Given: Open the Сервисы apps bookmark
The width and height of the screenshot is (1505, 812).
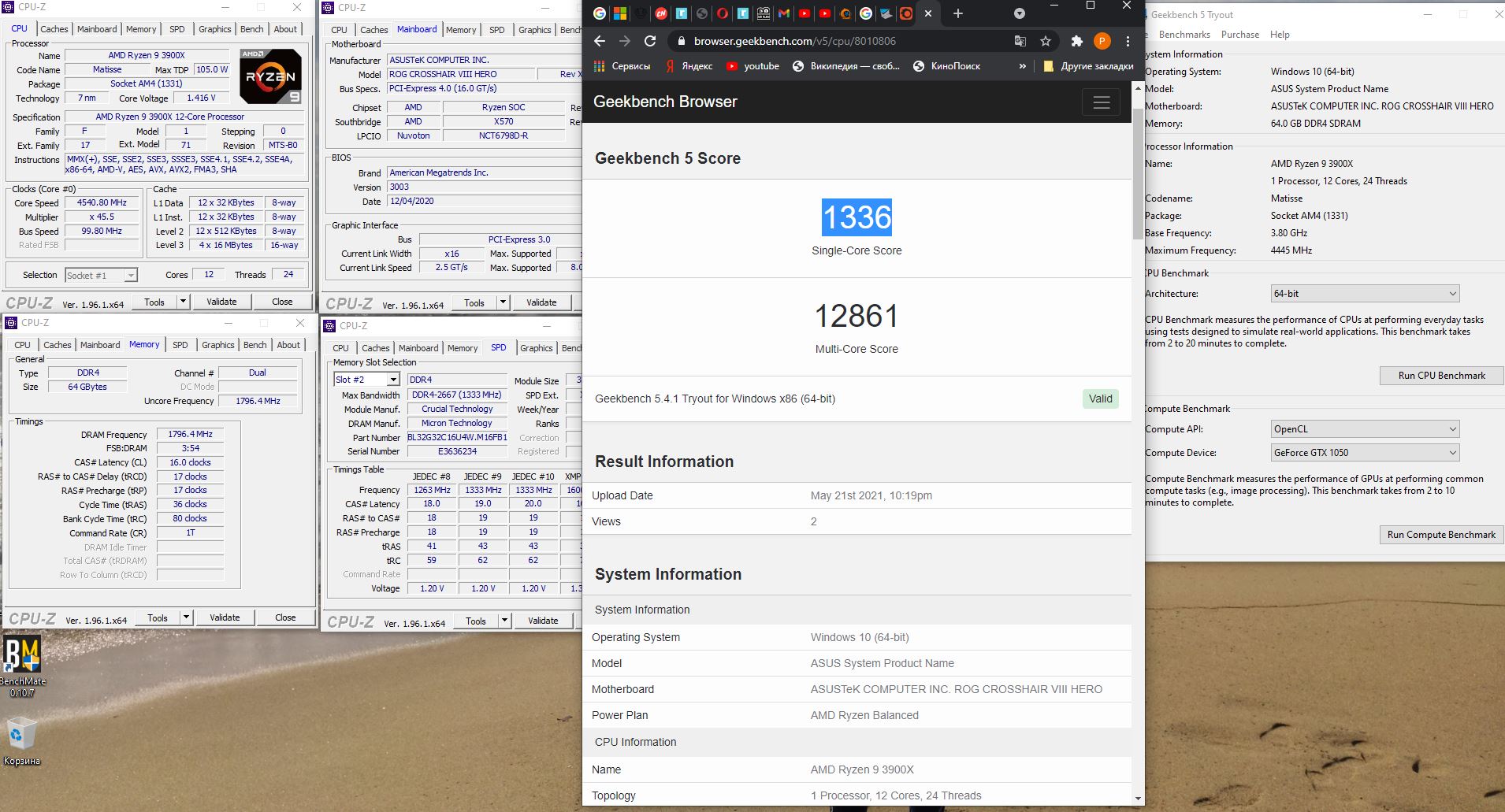Looking at the screenshot, I should 622,66.
